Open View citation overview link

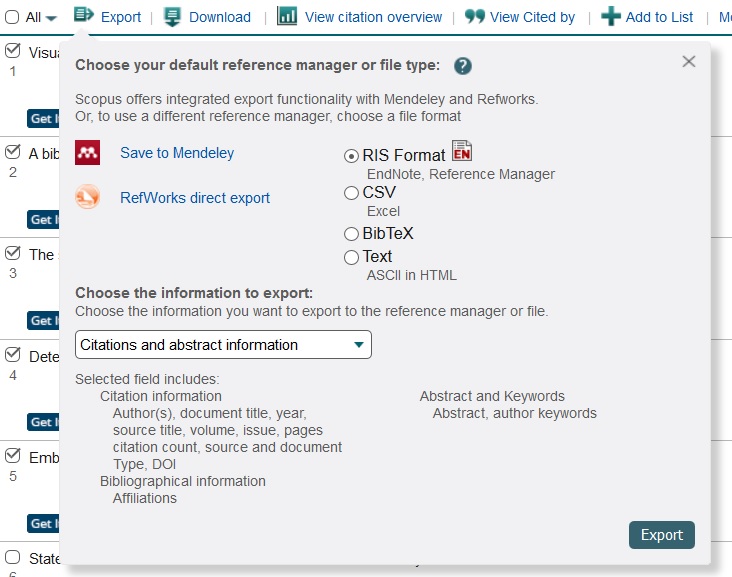(x=373, y=17)
